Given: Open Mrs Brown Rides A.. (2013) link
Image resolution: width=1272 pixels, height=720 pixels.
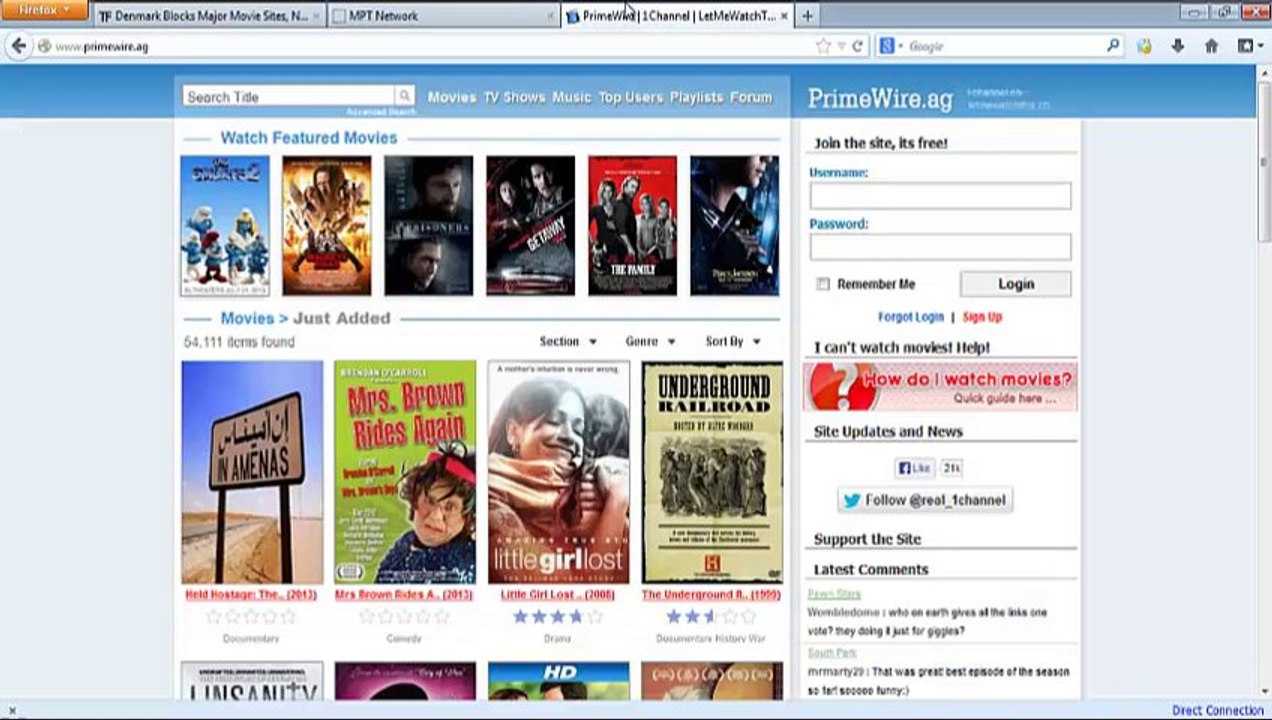Looking at the screenshot, I should coord(404,594).
